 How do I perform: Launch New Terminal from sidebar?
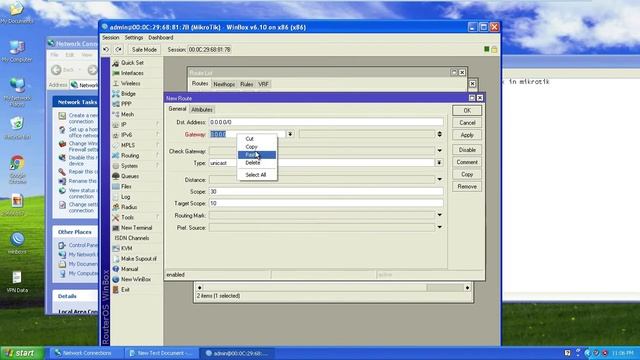tap(136, 228)
